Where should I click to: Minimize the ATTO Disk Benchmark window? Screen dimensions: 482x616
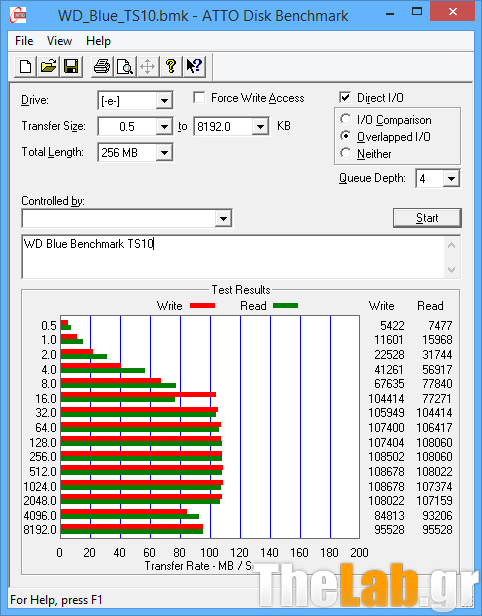[x=390, y=13]
